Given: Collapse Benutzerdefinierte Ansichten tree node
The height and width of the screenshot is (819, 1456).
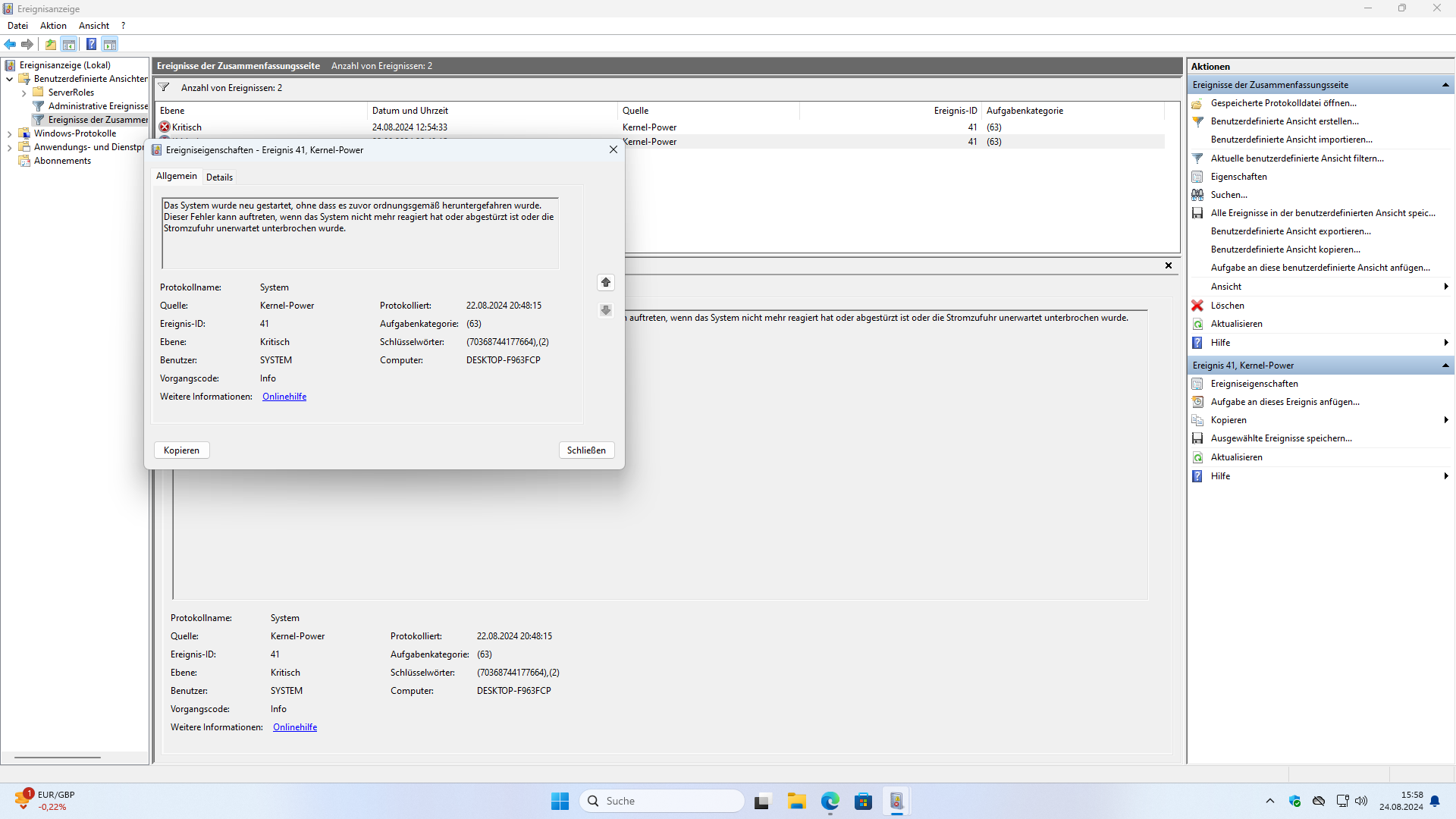Looking at the screenshot, I should pyautogui.click(x=10, y=79).
